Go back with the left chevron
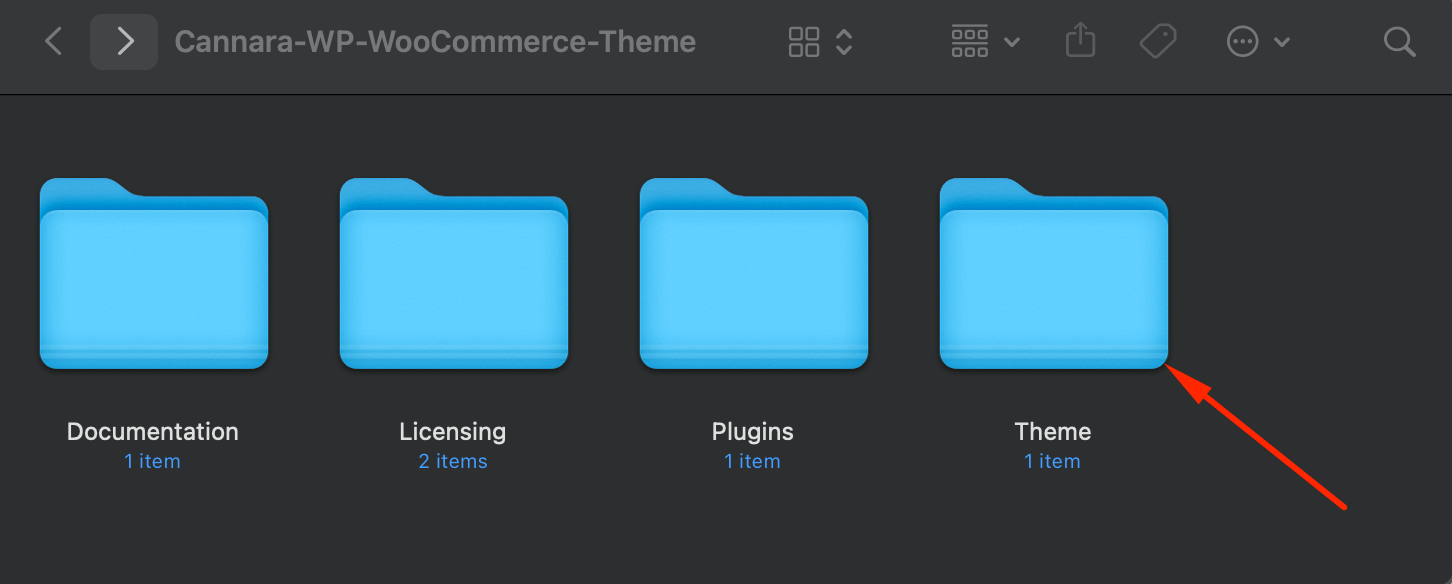The image size is (1452, 584). pyautogui.click(x=54, y=42)
